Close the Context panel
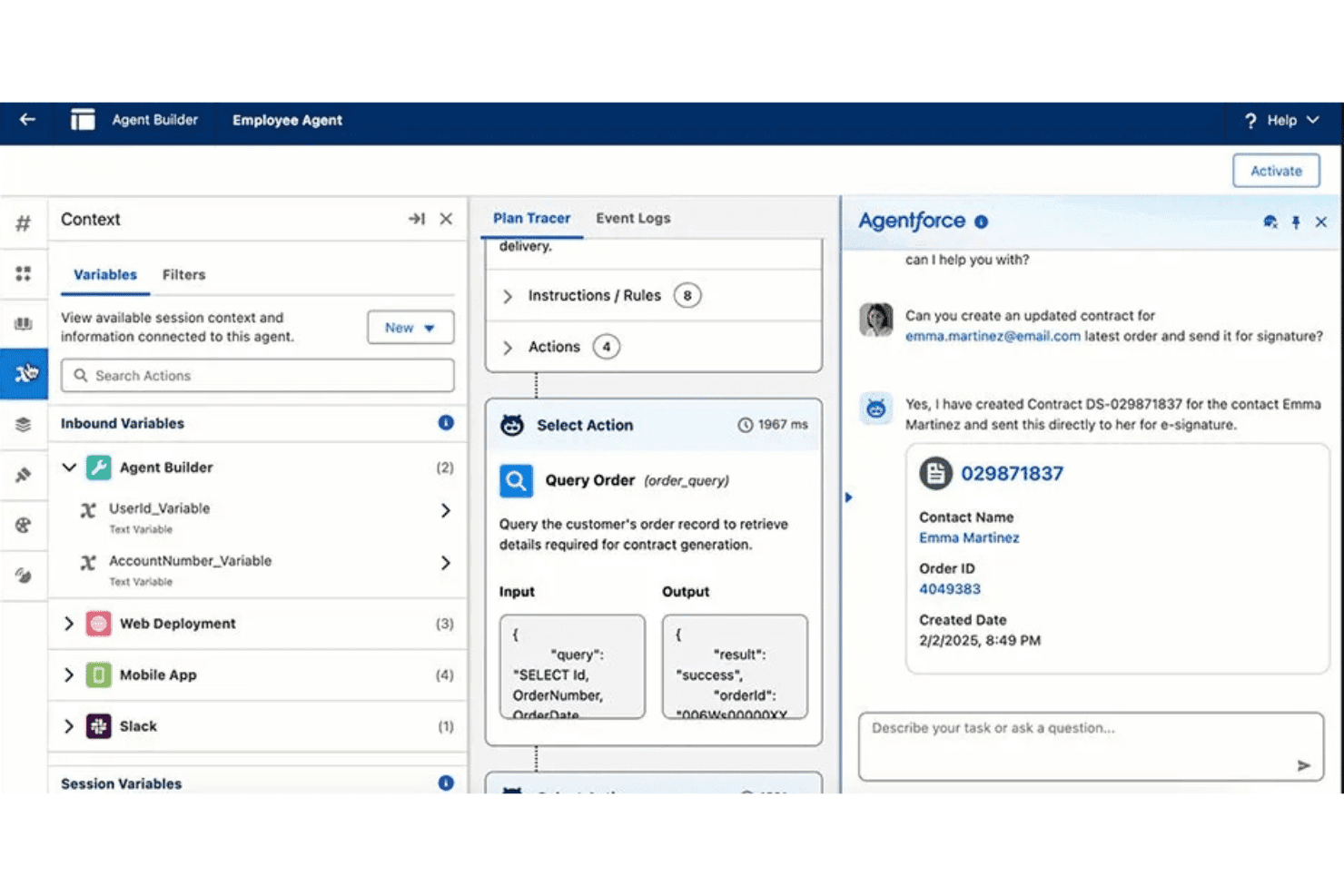 446,219
